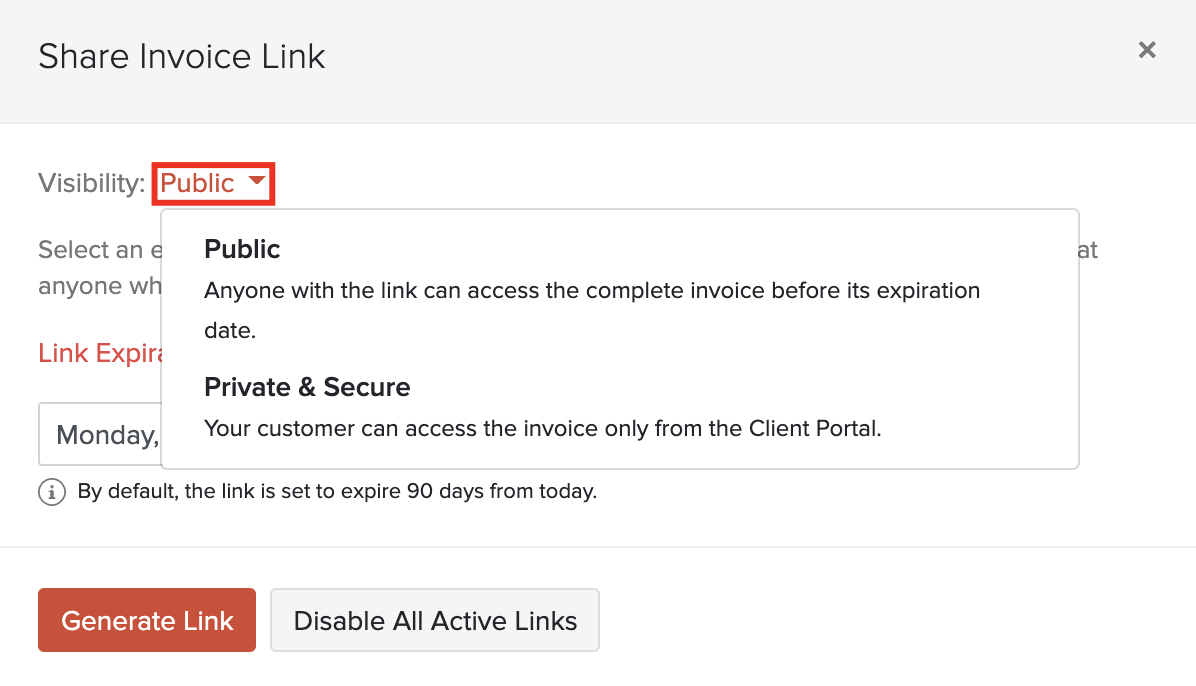Click the red caret next to Public
1196x686 pixels.
coord(257,182)
